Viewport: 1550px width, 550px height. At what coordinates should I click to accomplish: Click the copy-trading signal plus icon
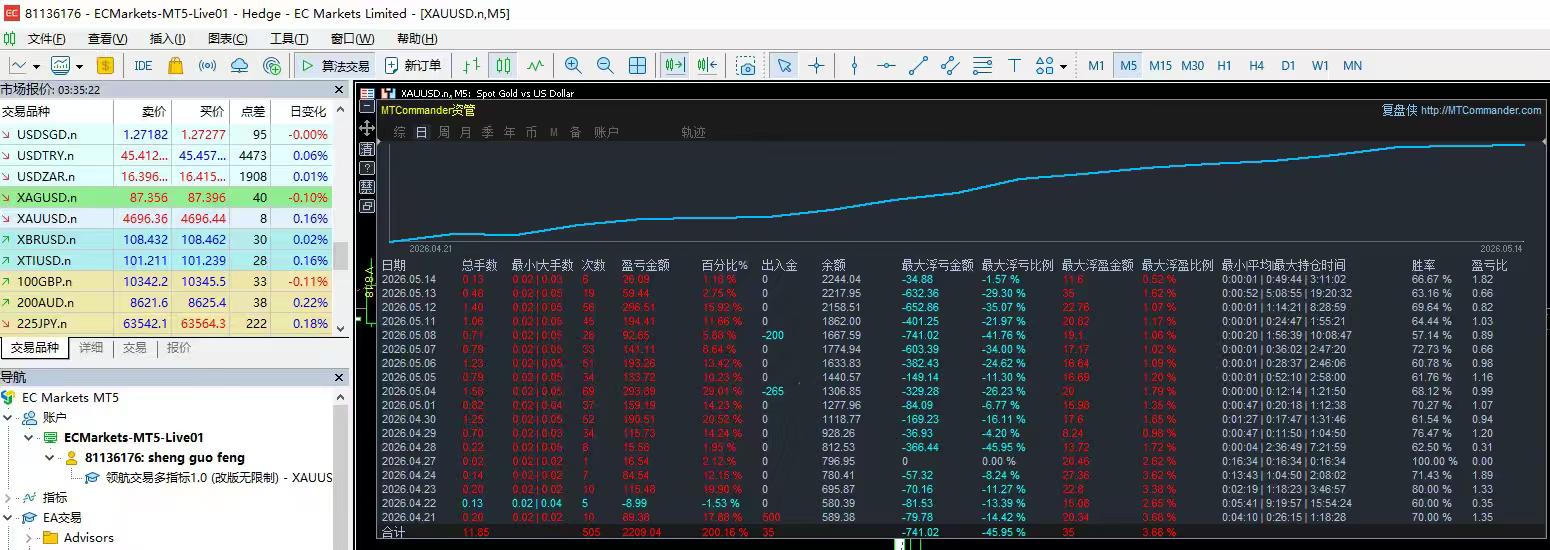click(x=271, y=66)
